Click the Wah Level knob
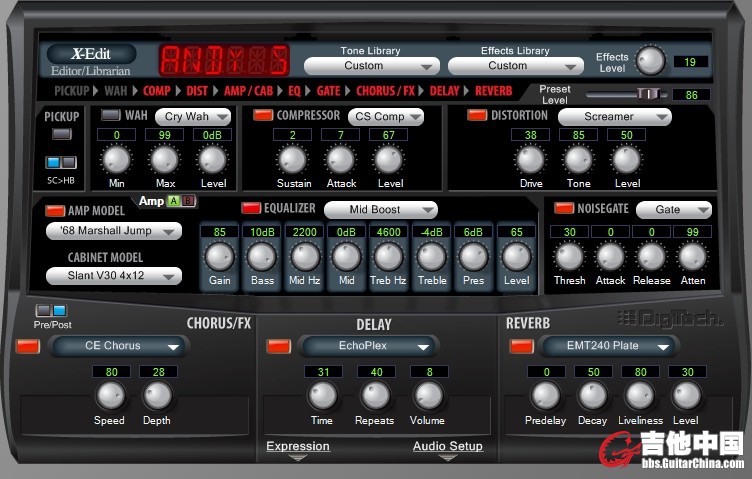This screenshot has width=752, height=479. pyautogui.click(x=212, y=160)
